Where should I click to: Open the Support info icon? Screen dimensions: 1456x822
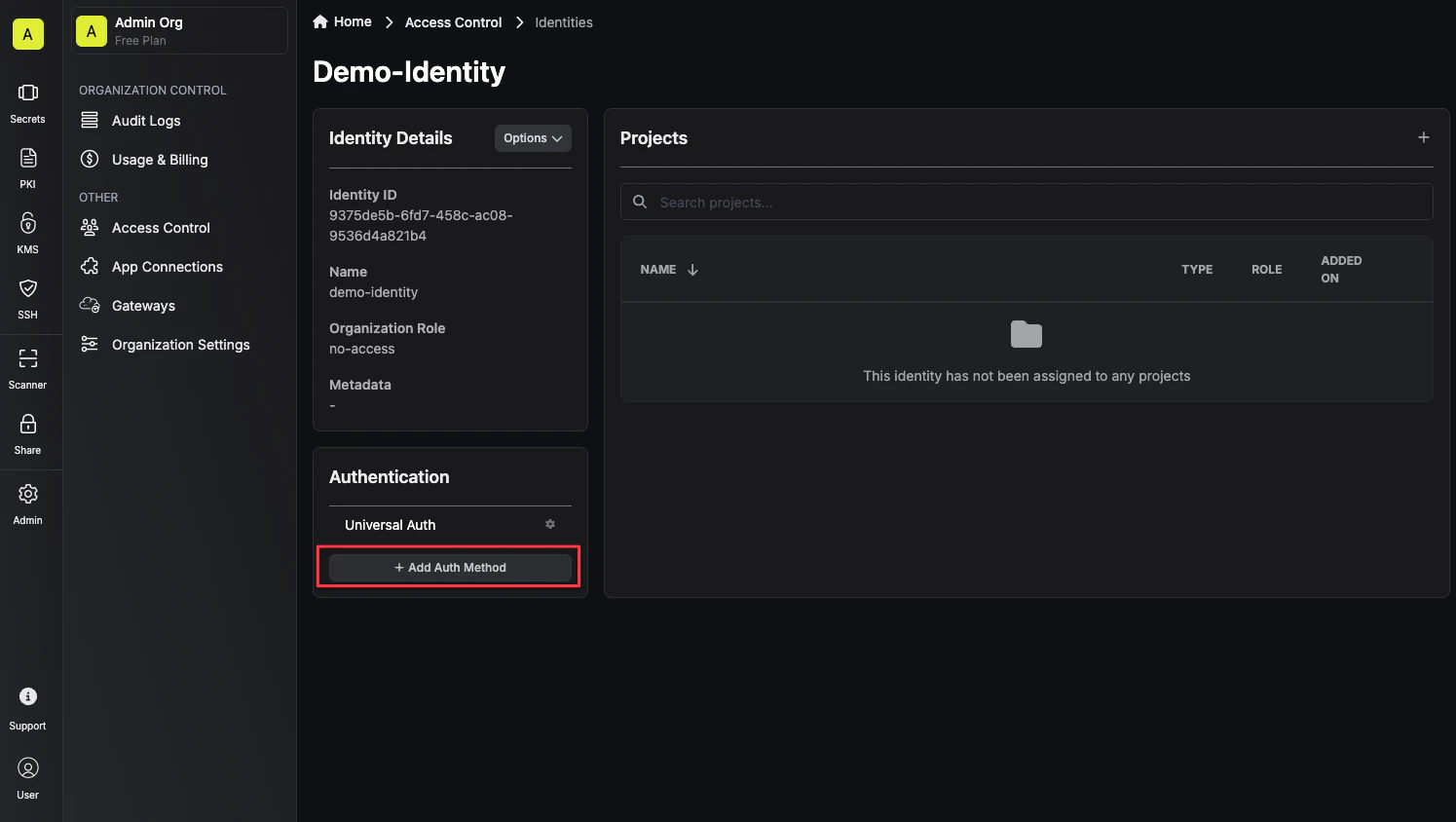pyautogui.click(x=28, y=696)
